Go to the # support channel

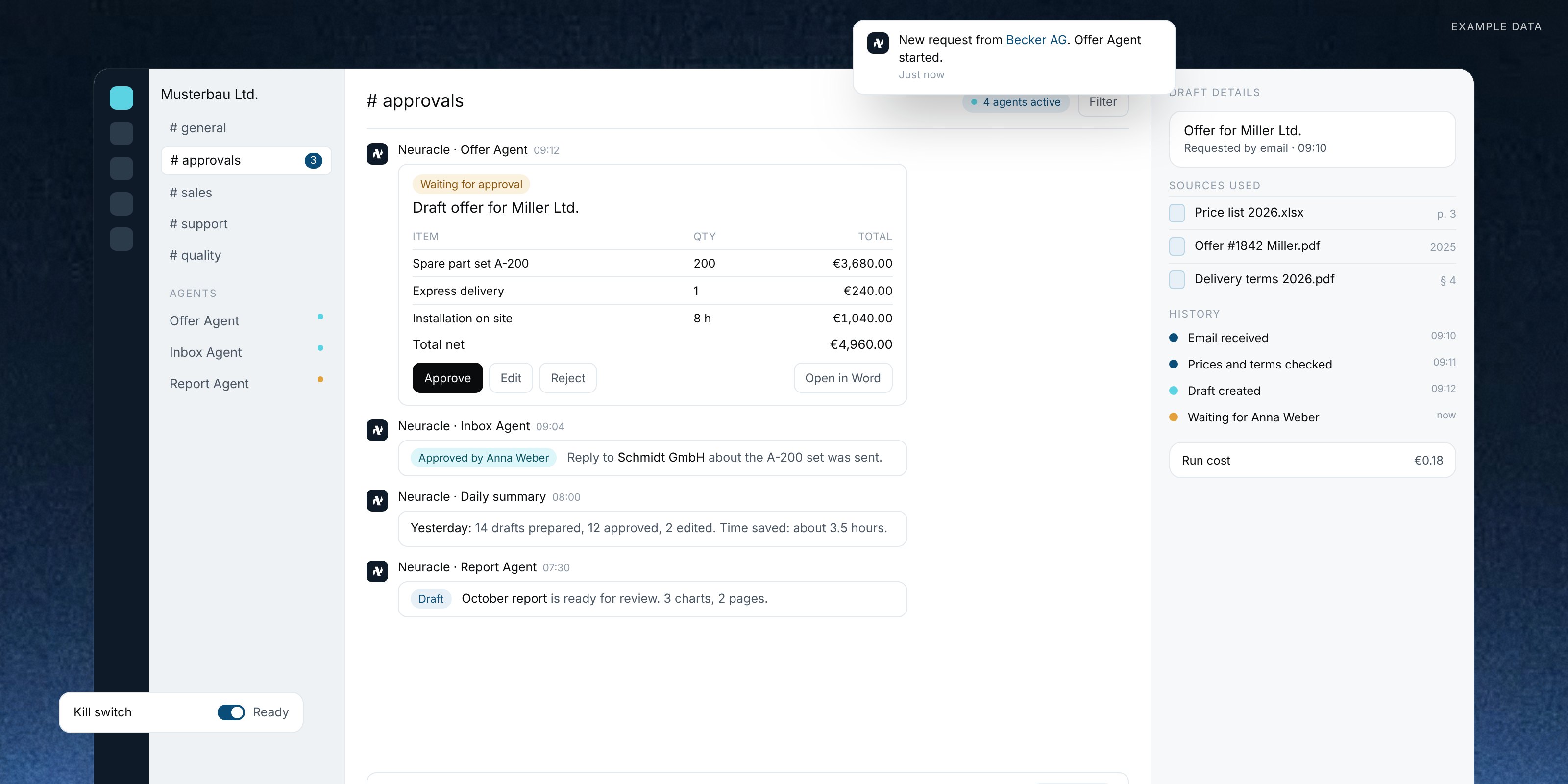[246, 224]
